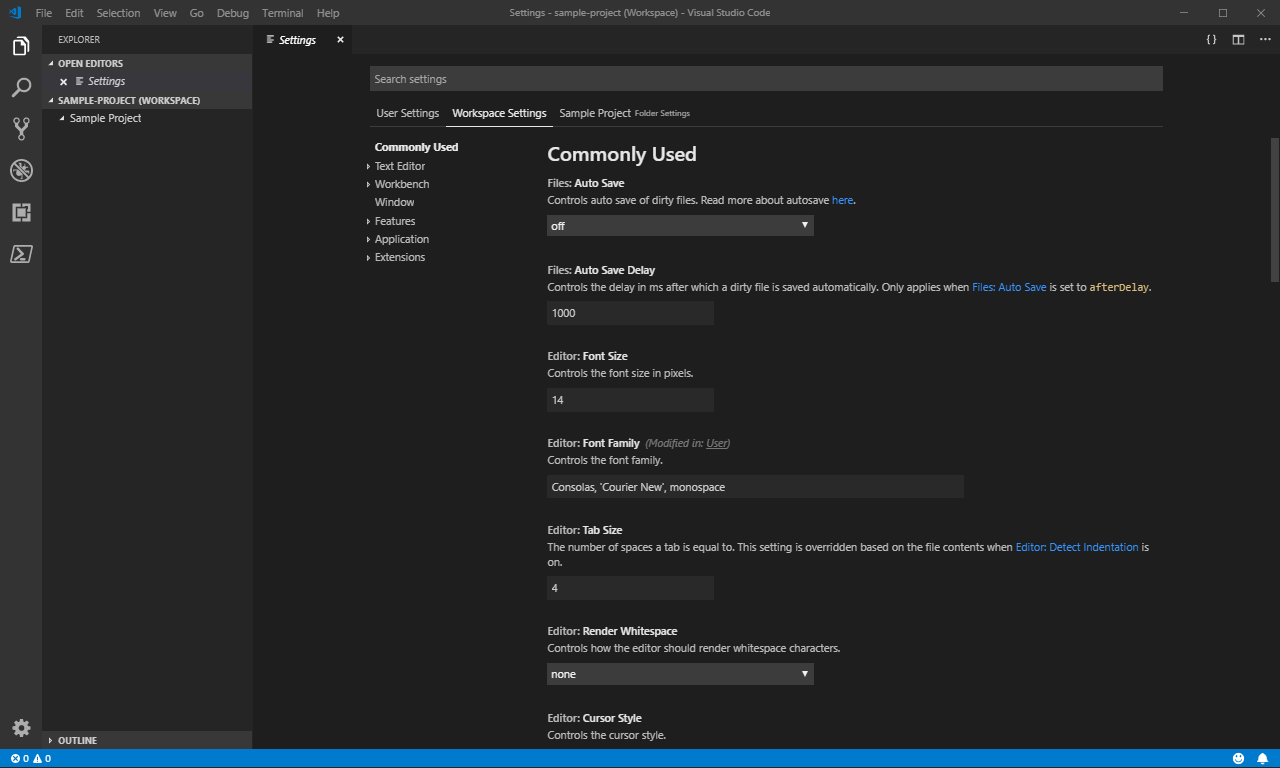Click the Search settings input box
The height and width of the screenshot is (768, 1280).
[766, 79]
